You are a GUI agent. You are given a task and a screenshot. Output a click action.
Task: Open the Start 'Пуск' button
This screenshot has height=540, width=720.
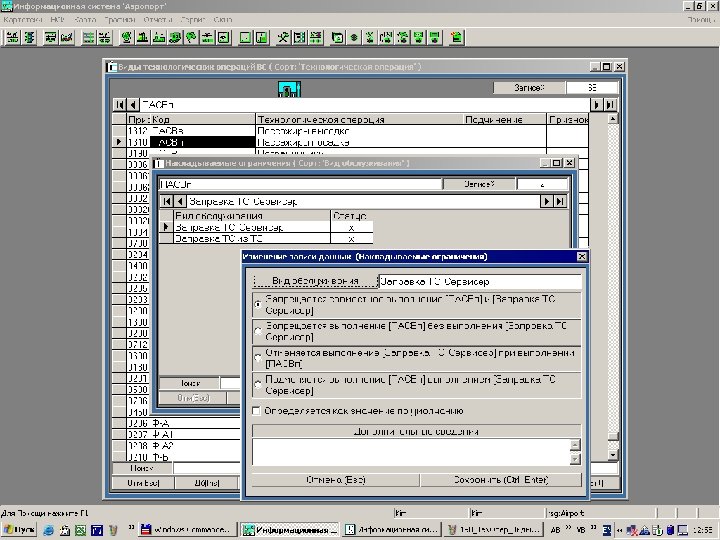[x=20, y=530]
